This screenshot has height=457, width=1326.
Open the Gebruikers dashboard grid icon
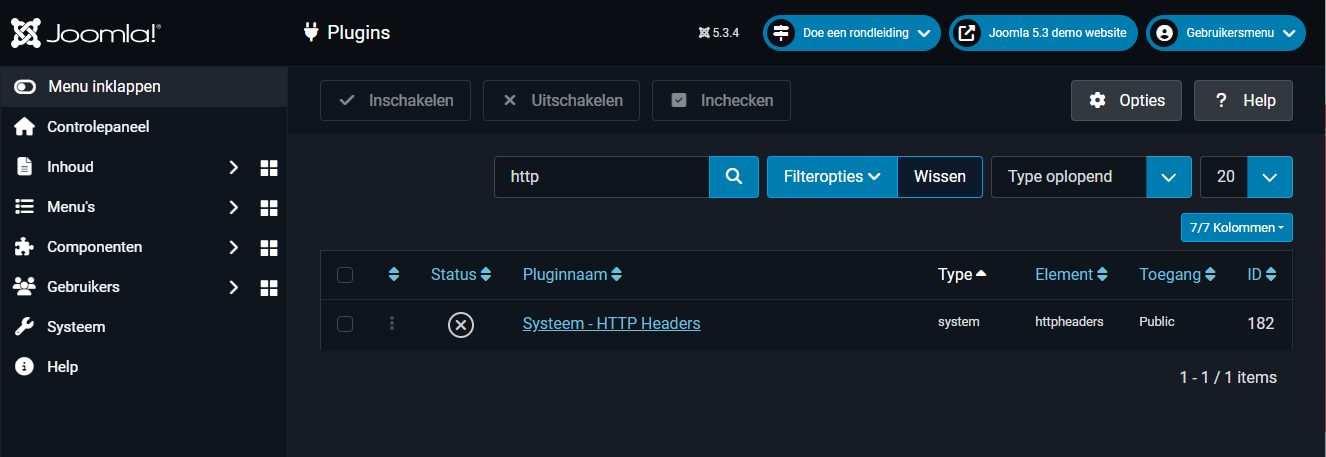268,288
